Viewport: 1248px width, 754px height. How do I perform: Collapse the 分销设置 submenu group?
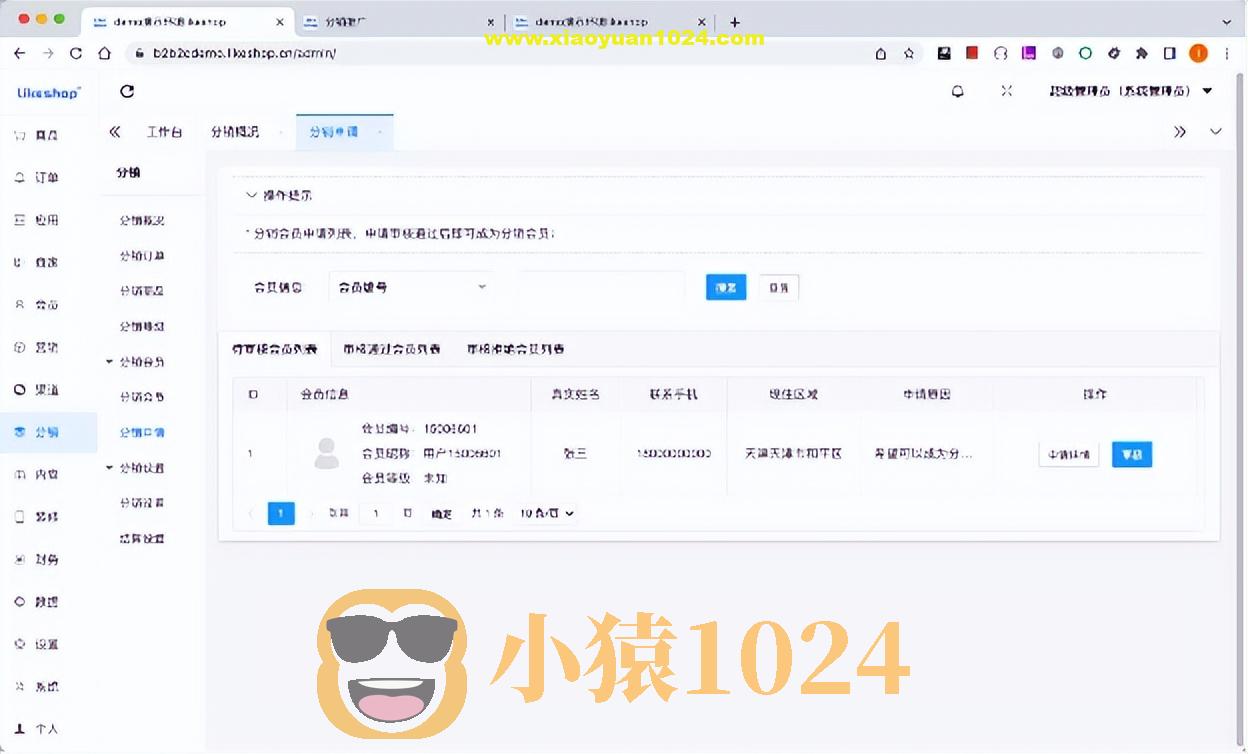(x=143, y=468)
